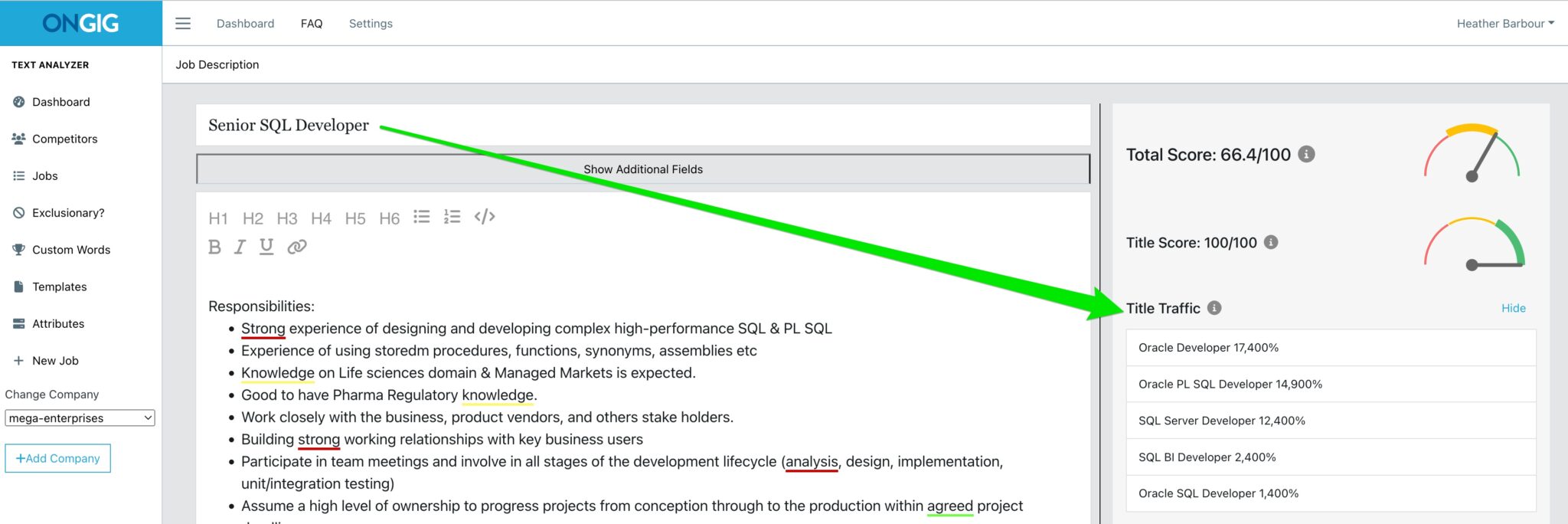Screen dimensions: 1568x524
Task: Expand Show Additional Fields bar
Action: click(x=643, y=169)
